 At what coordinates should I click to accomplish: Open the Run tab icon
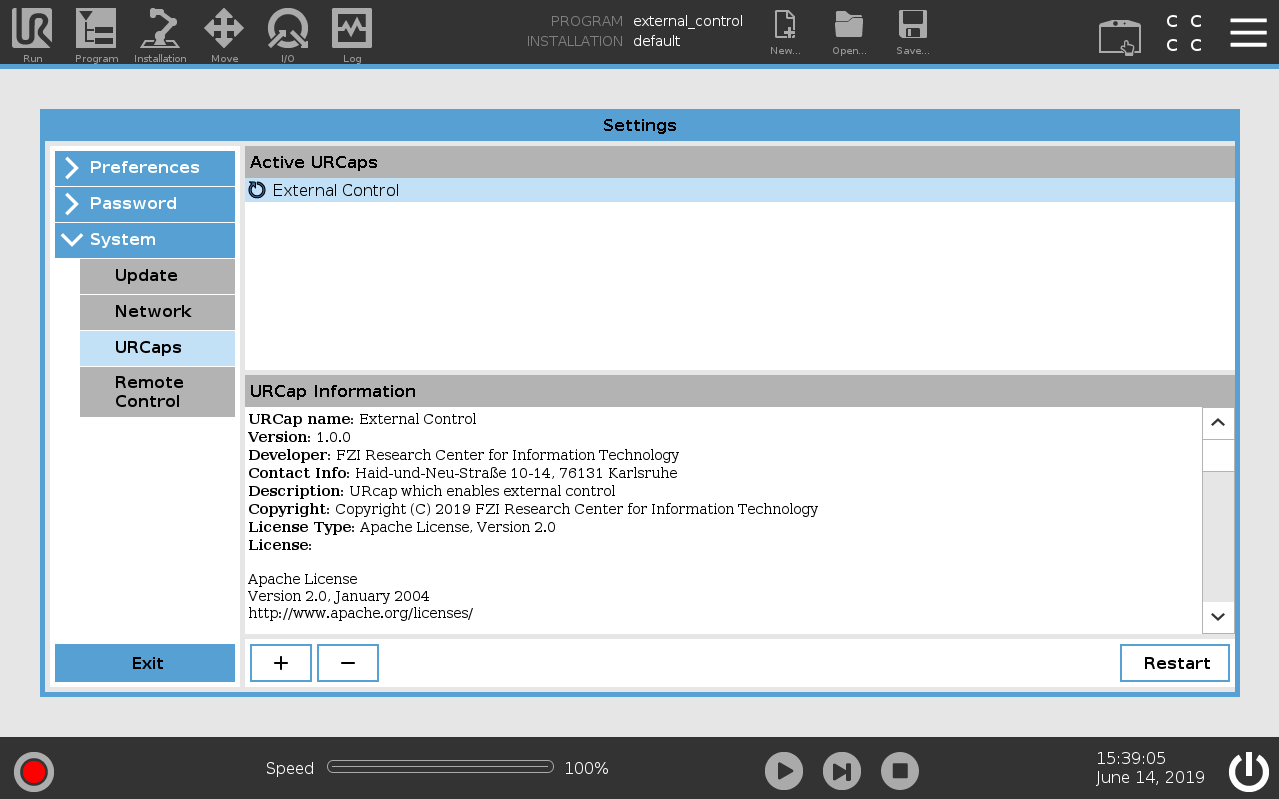(32, 30)
